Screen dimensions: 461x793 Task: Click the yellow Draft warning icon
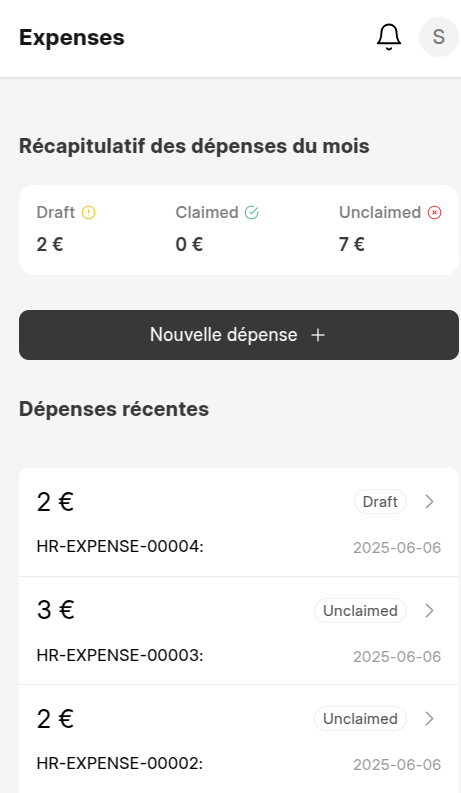[88, 212]
